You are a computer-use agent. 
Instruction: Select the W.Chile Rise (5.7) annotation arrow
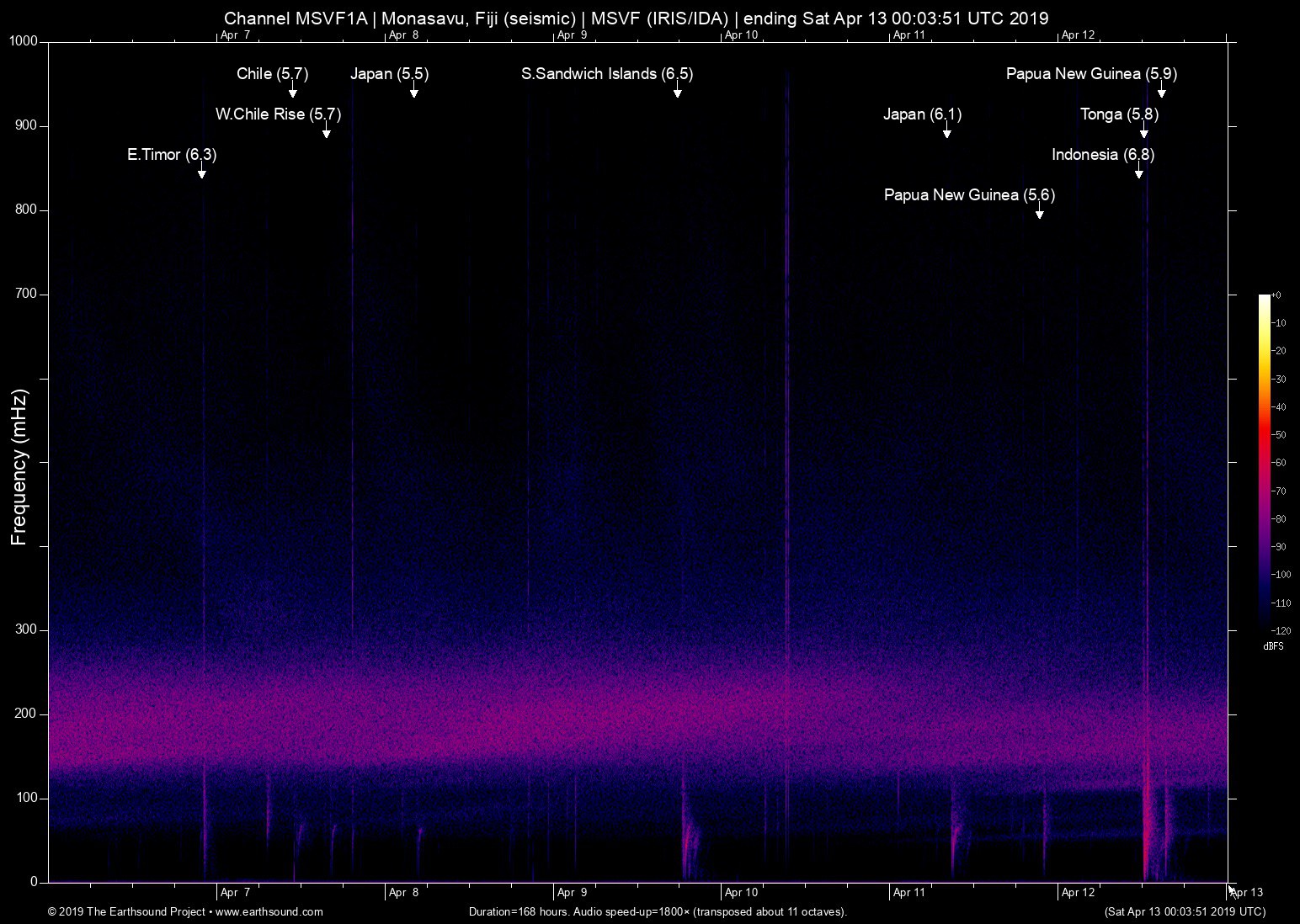(x=327, y=133)
